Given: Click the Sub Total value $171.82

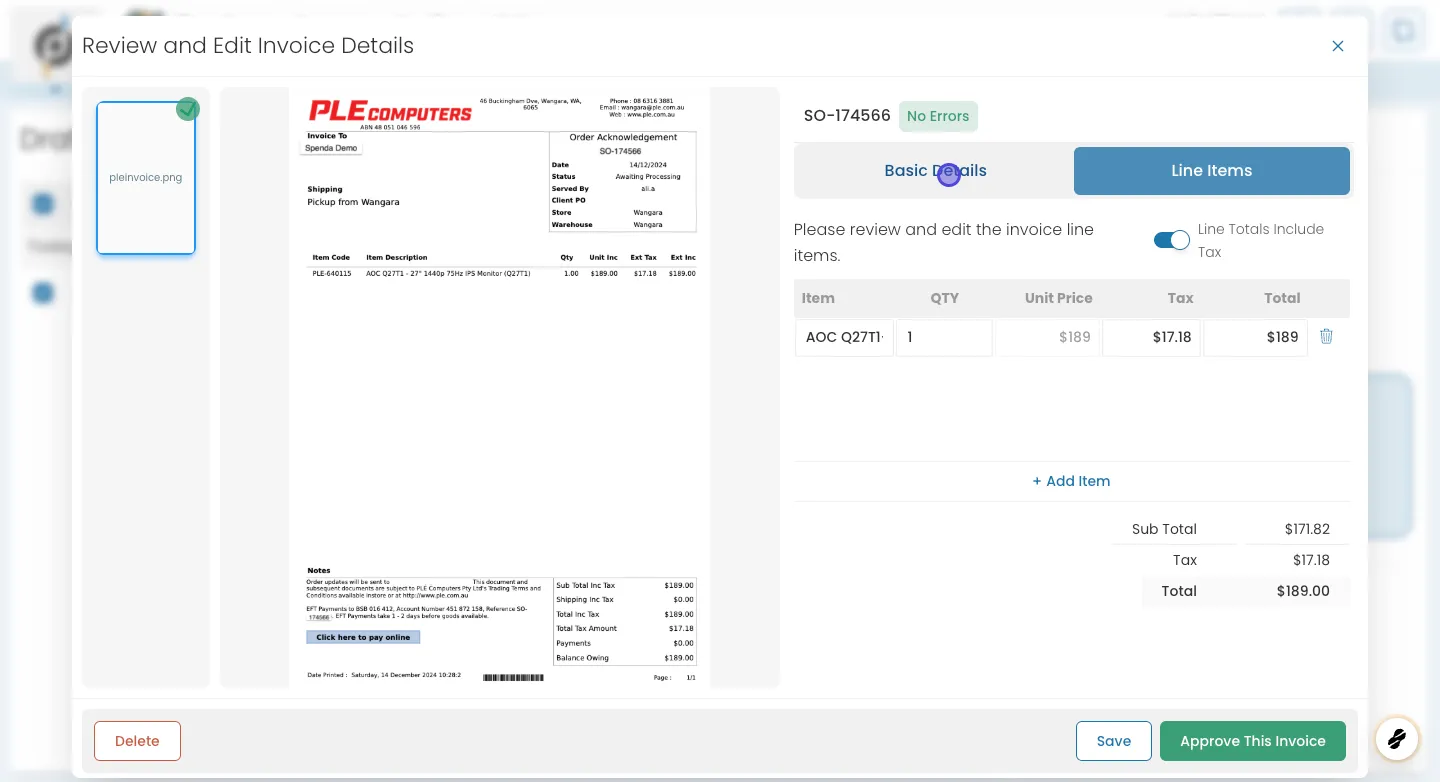Looking at the screenshot, I should click(1307, 529).
